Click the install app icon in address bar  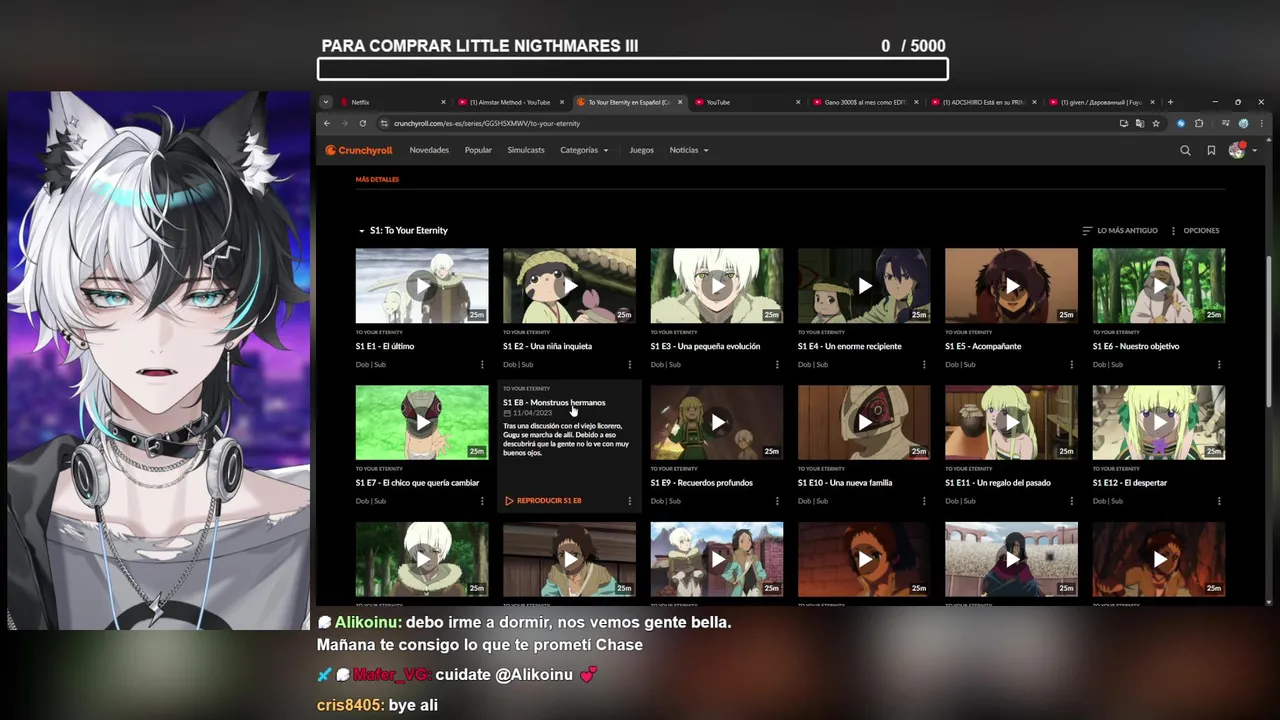pos(1124,123)
